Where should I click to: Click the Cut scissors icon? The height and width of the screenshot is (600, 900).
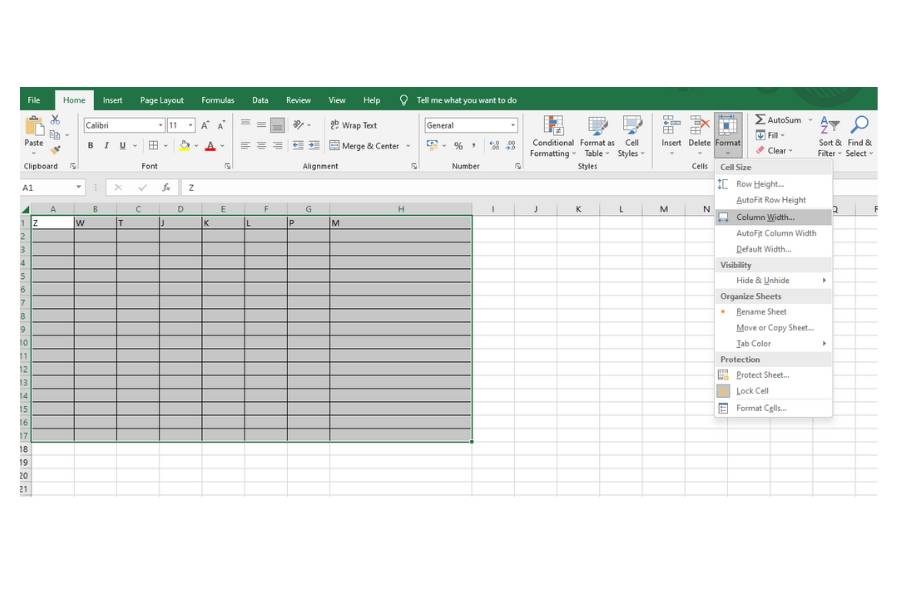click(x=55, y=119)
